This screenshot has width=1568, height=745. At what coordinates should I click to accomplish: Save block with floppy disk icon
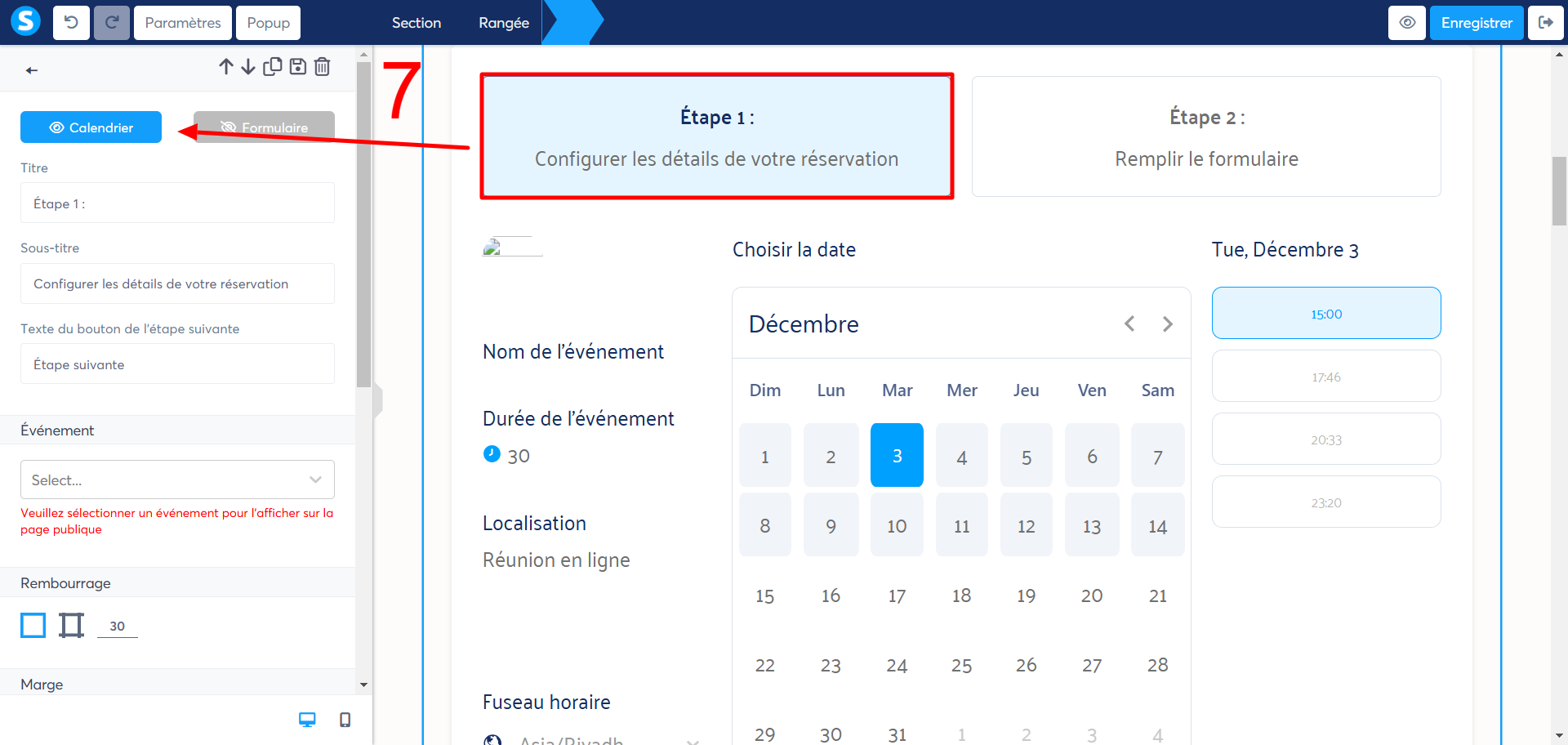click(x=298, y=67)
